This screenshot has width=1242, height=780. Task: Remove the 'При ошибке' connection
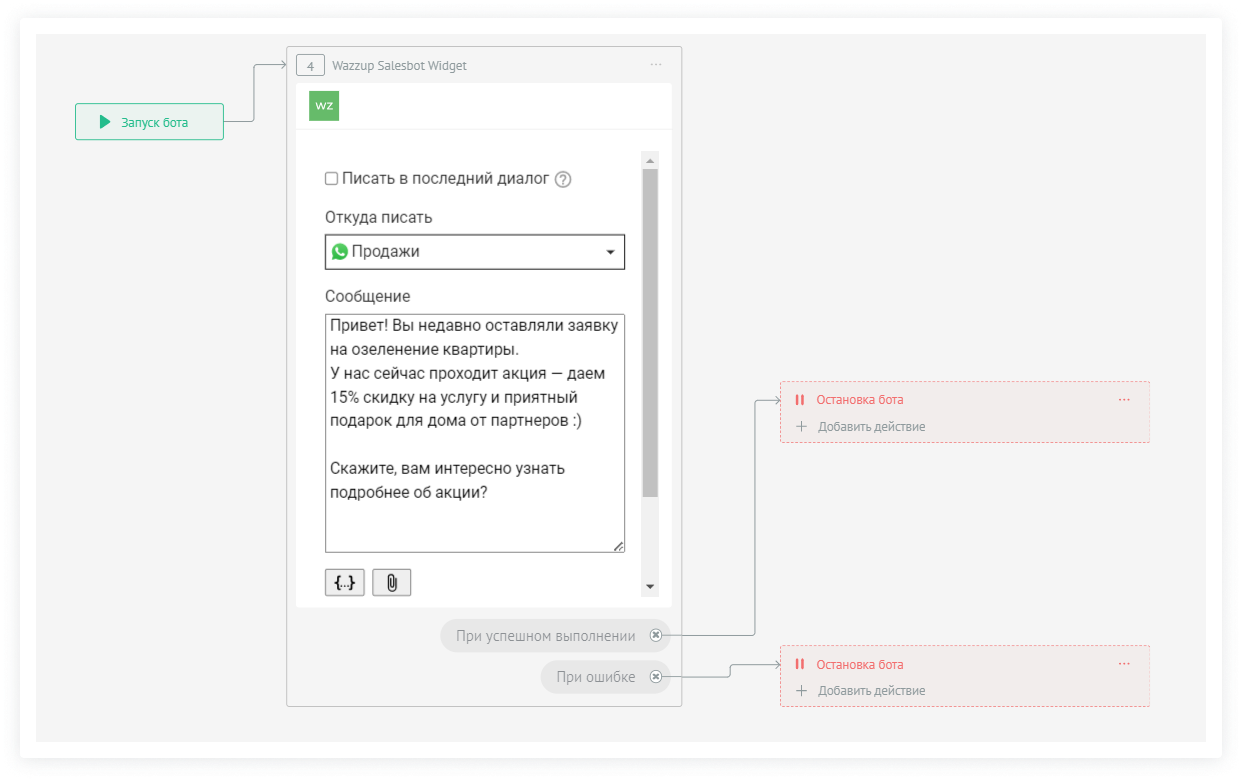click(x=655, y=677)
